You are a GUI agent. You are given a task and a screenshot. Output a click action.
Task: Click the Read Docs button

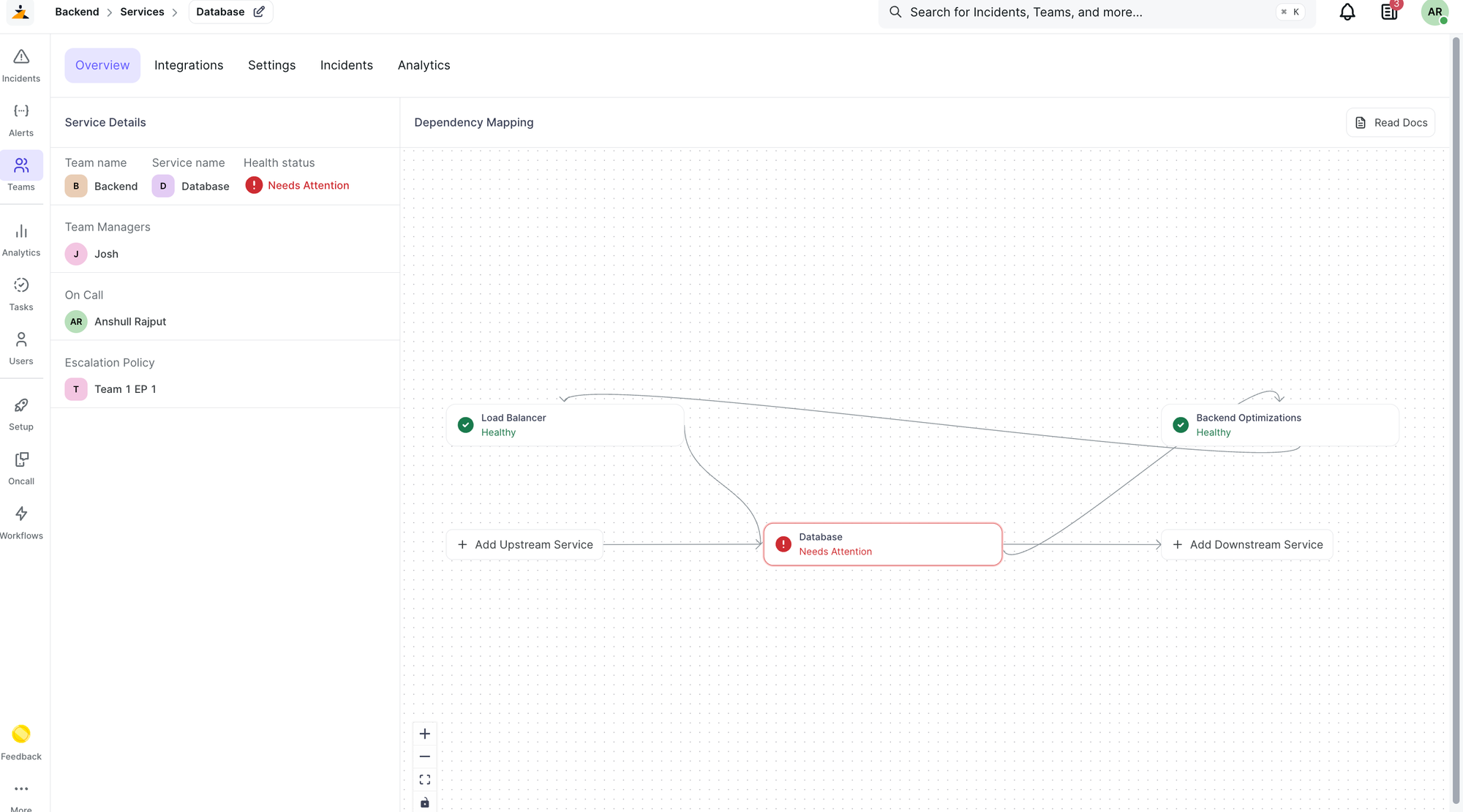pos(1390,123)
